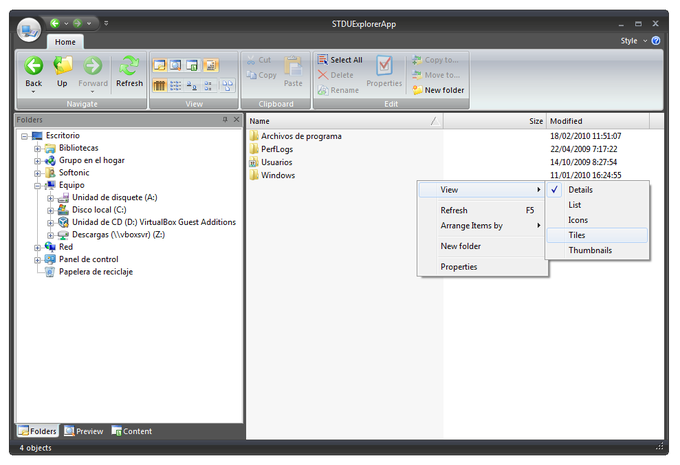Image resolution: width=680 pixels, height=465 pixels.
Task: Switch to Icons view using ribbon icon
Action: pos(192,85)
